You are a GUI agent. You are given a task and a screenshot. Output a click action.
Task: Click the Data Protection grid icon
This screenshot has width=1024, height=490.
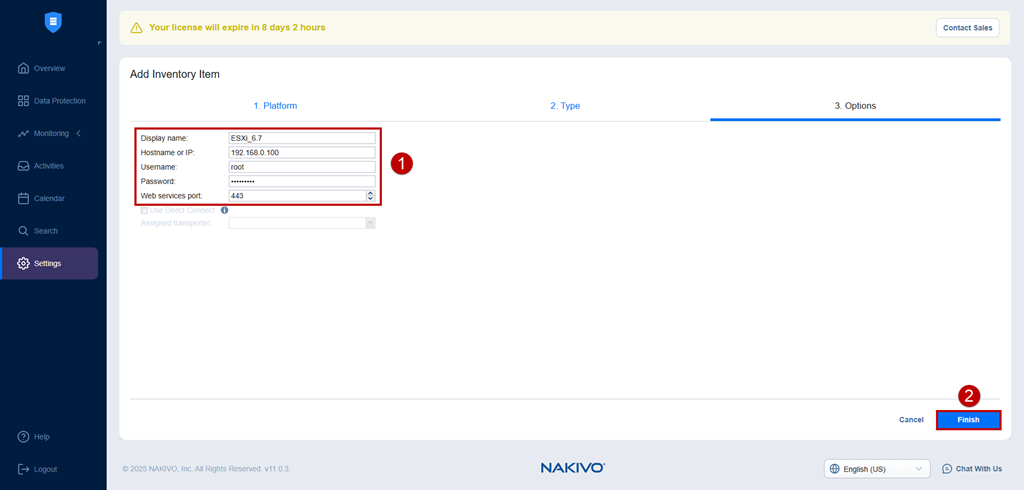[x=24, y=101]
